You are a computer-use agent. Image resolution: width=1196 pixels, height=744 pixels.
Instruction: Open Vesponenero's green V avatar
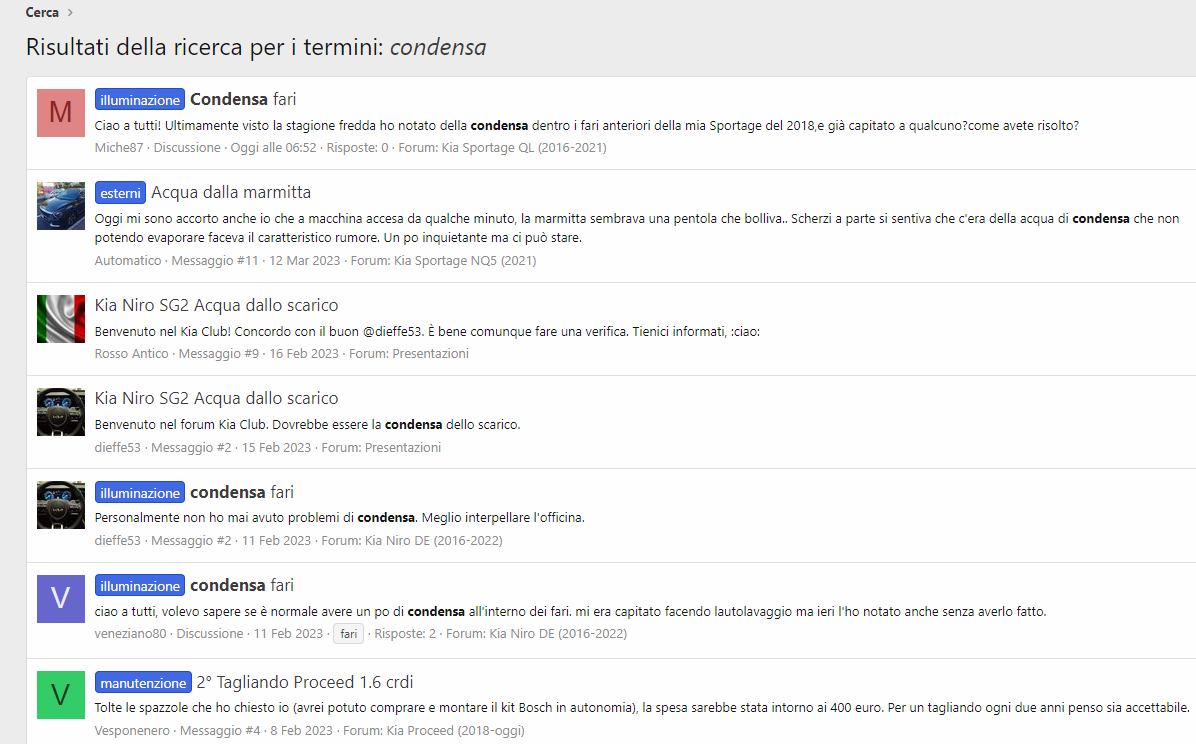pyautogui.click(x=61, y=695)
